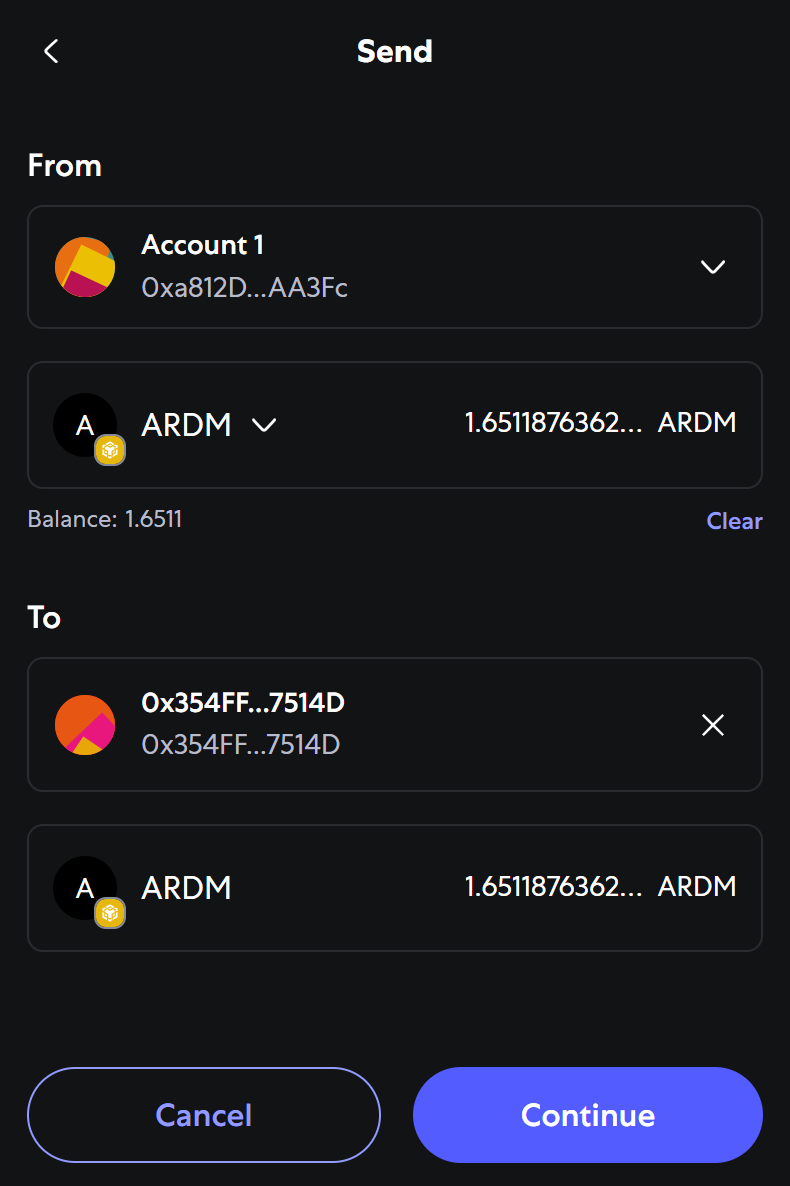Click the Clear link
Screen dimensions: 790x1186
(x=734, y=521)
